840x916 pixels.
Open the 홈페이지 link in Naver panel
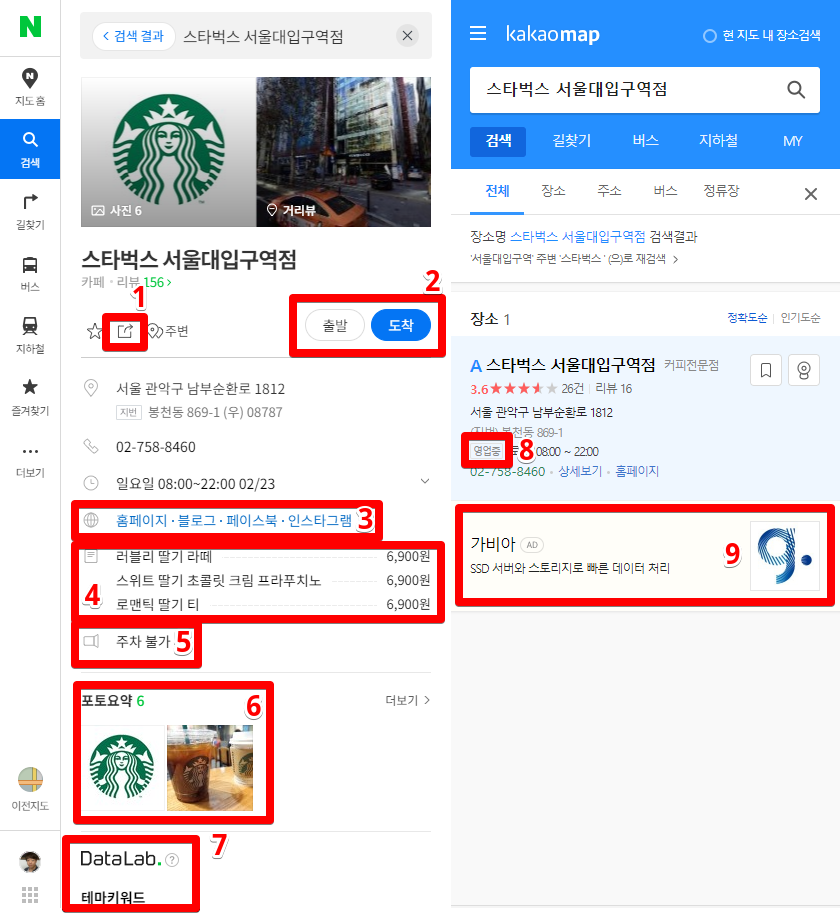[x=141, y=520]
